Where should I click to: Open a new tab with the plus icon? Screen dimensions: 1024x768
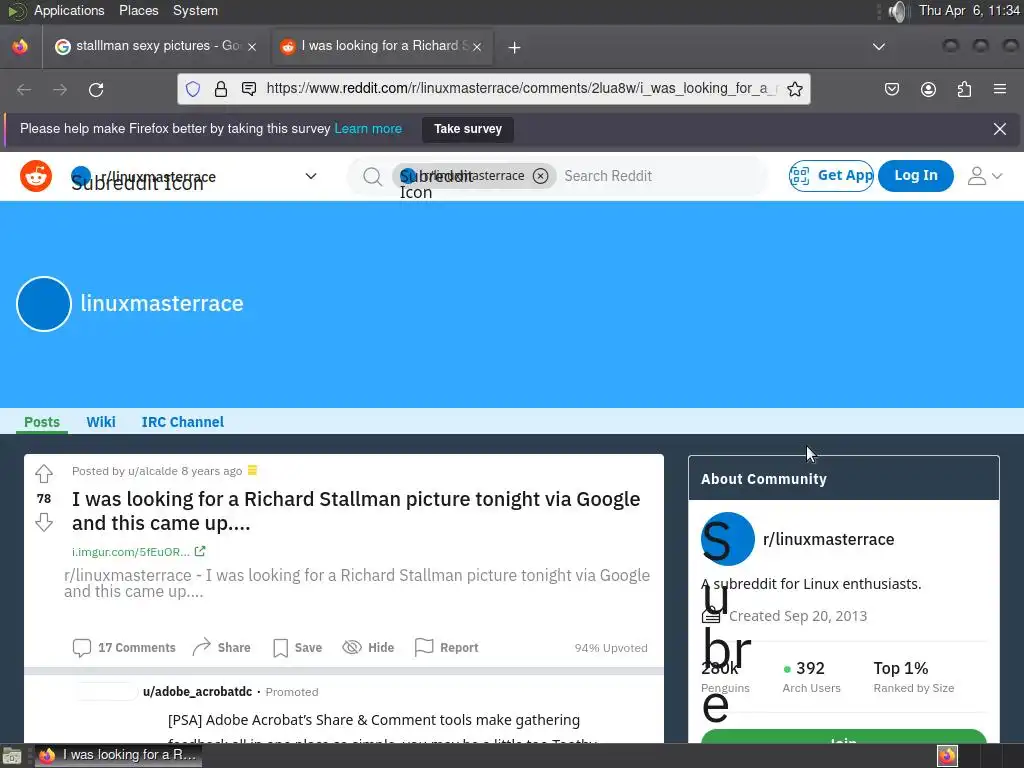point(515,47)
